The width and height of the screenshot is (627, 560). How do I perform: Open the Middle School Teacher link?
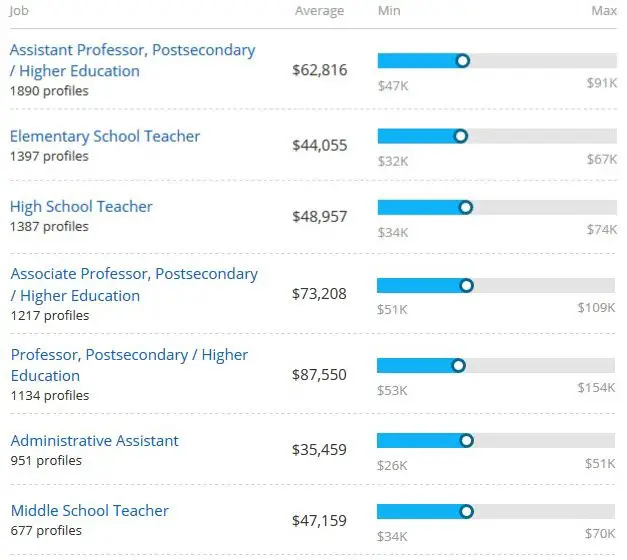coord(89,510)
